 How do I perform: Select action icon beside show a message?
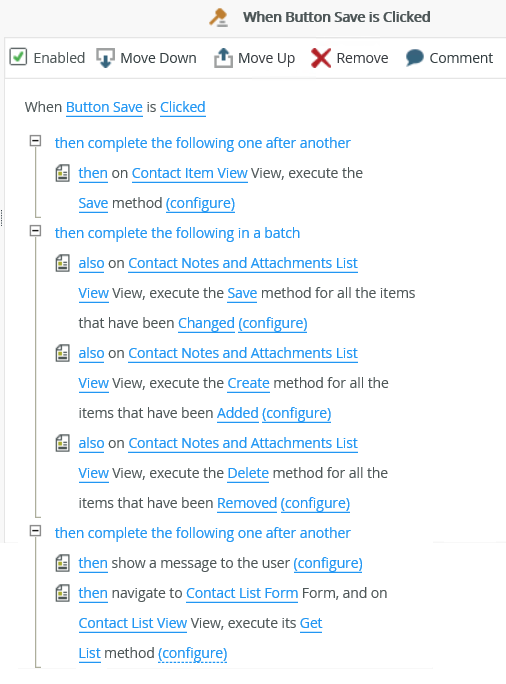tap(62, 563)
